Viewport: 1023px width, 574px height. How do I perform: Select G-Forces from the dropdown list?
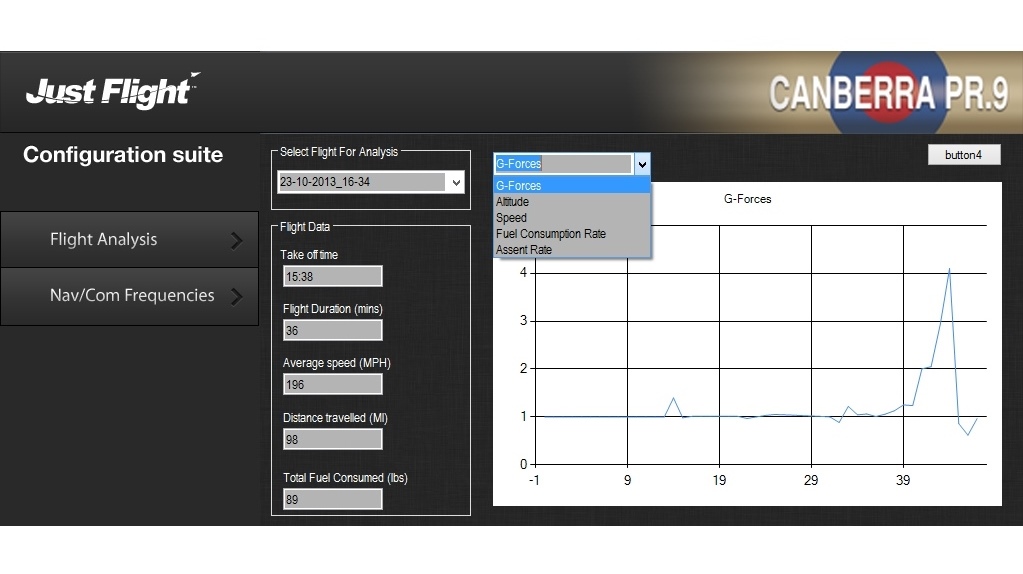572,186
